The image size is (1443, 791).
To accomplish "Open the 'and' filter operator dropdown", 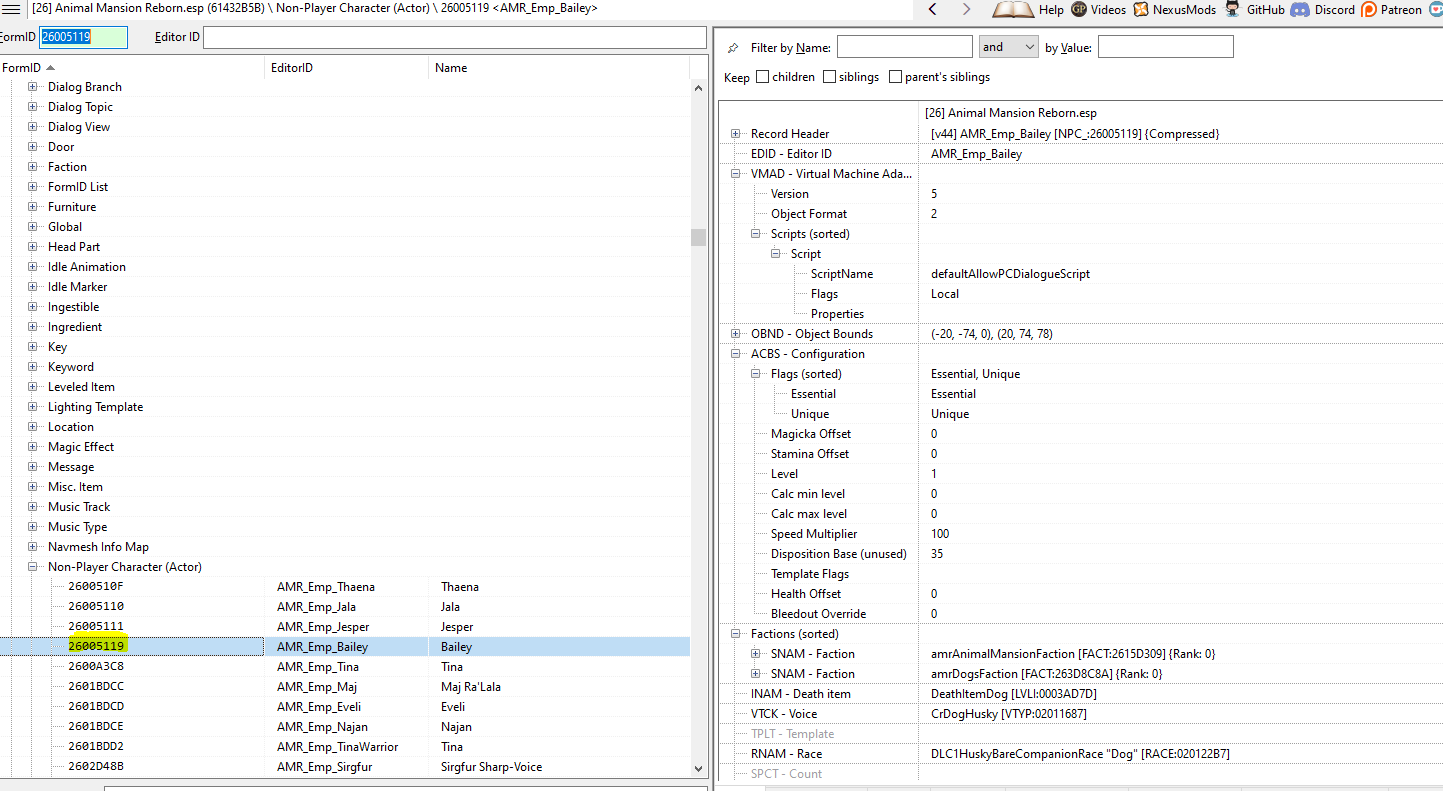I will [x=1008, y=47].
